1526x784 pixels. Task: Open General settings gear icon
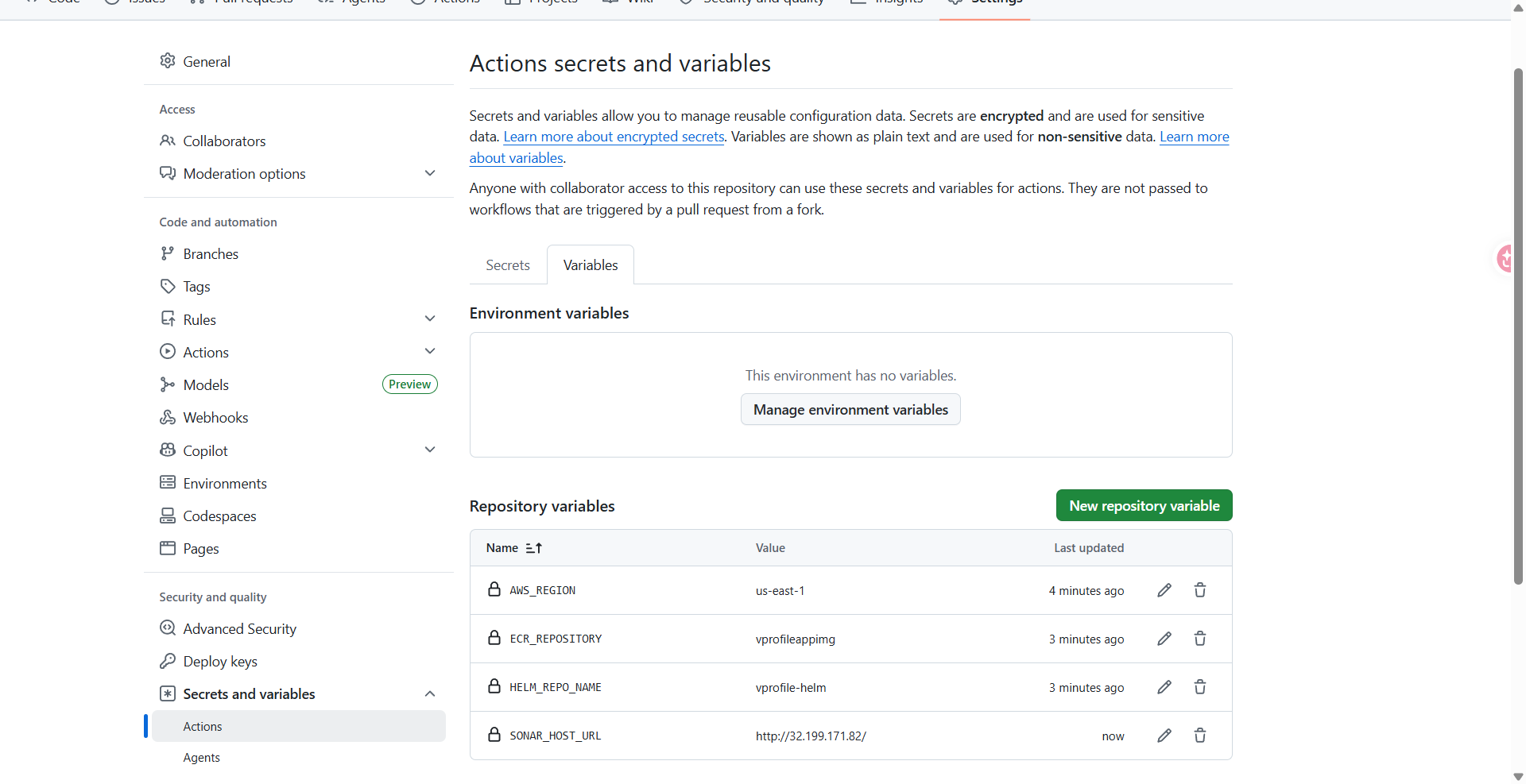coord(167,61)
